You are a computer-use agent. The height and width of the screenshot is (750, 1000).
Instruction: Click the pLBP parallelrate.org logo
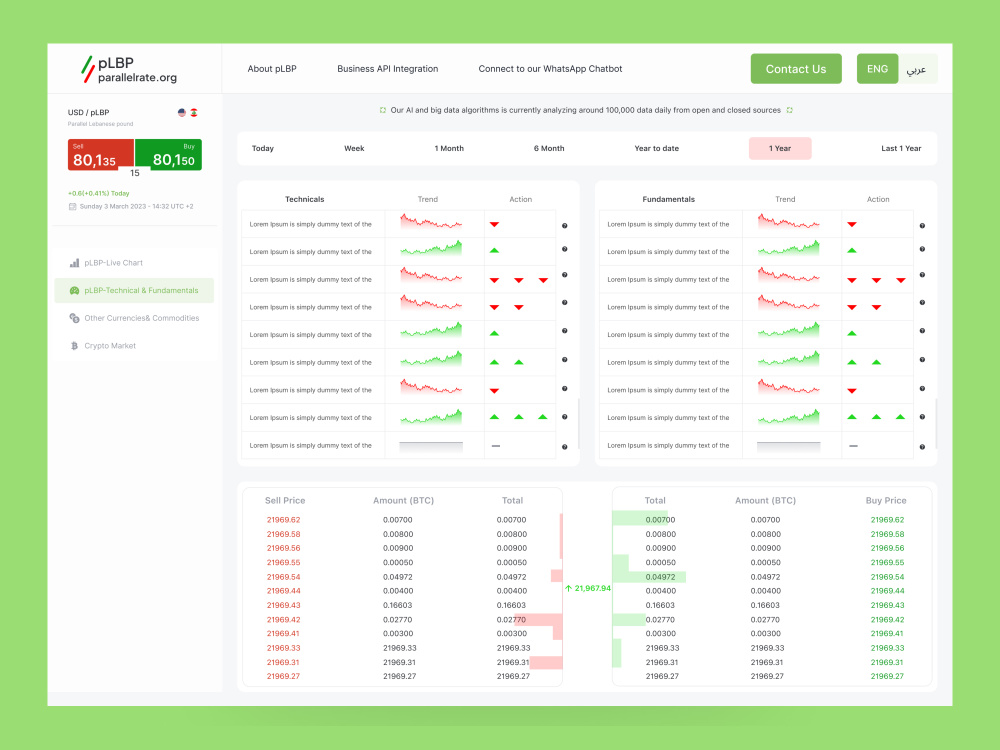[x=129, y=70]
